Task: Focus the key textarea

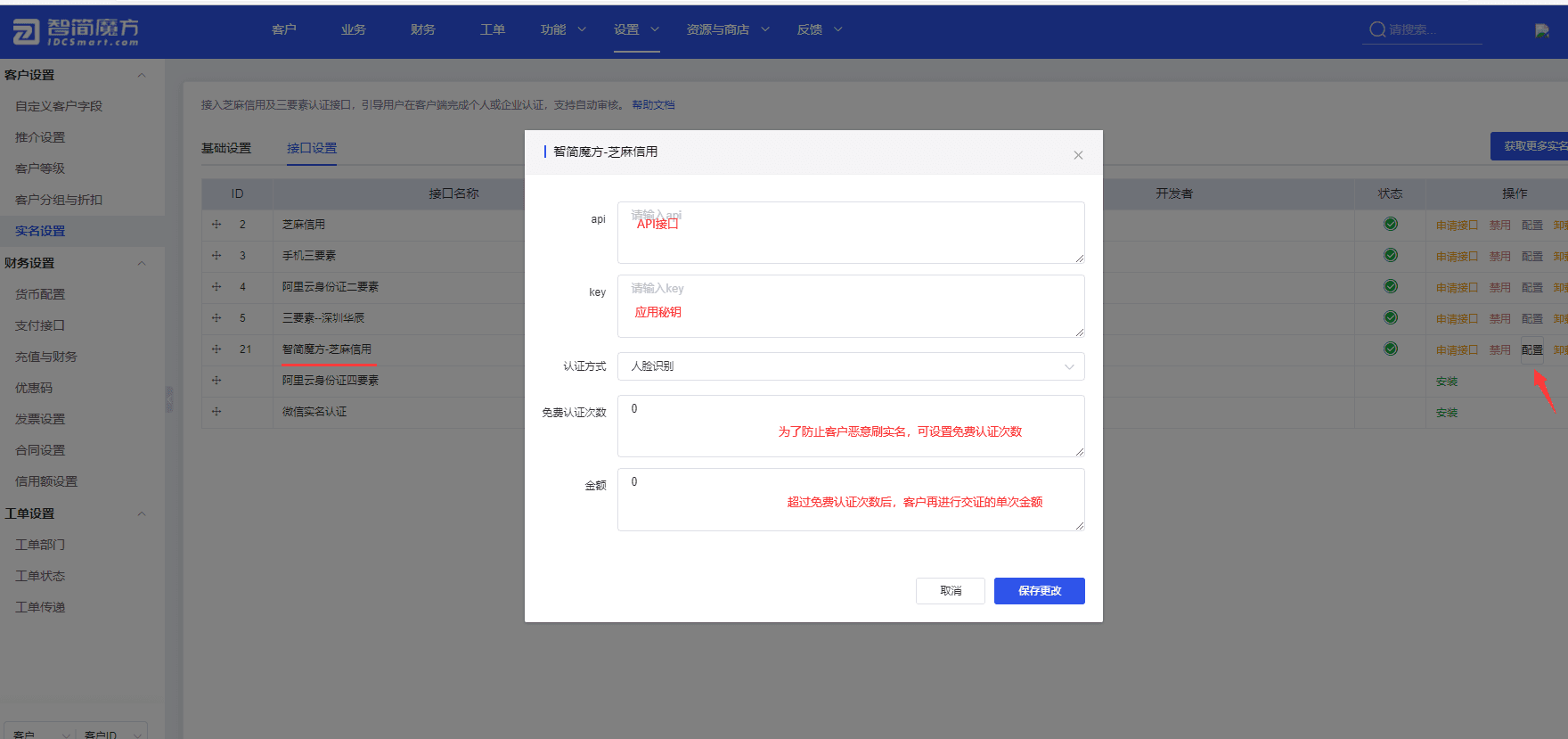Action: tap(851, 306)
